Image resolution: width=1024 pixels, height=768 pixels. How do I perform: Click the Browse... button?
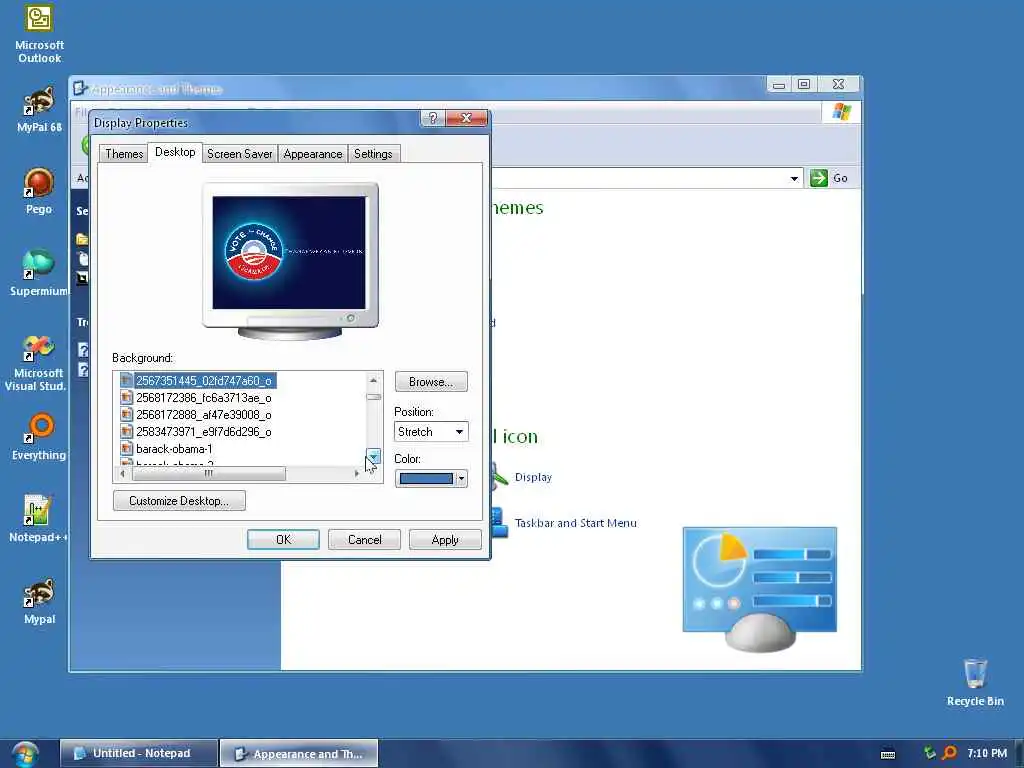click(x=431, y=381)
